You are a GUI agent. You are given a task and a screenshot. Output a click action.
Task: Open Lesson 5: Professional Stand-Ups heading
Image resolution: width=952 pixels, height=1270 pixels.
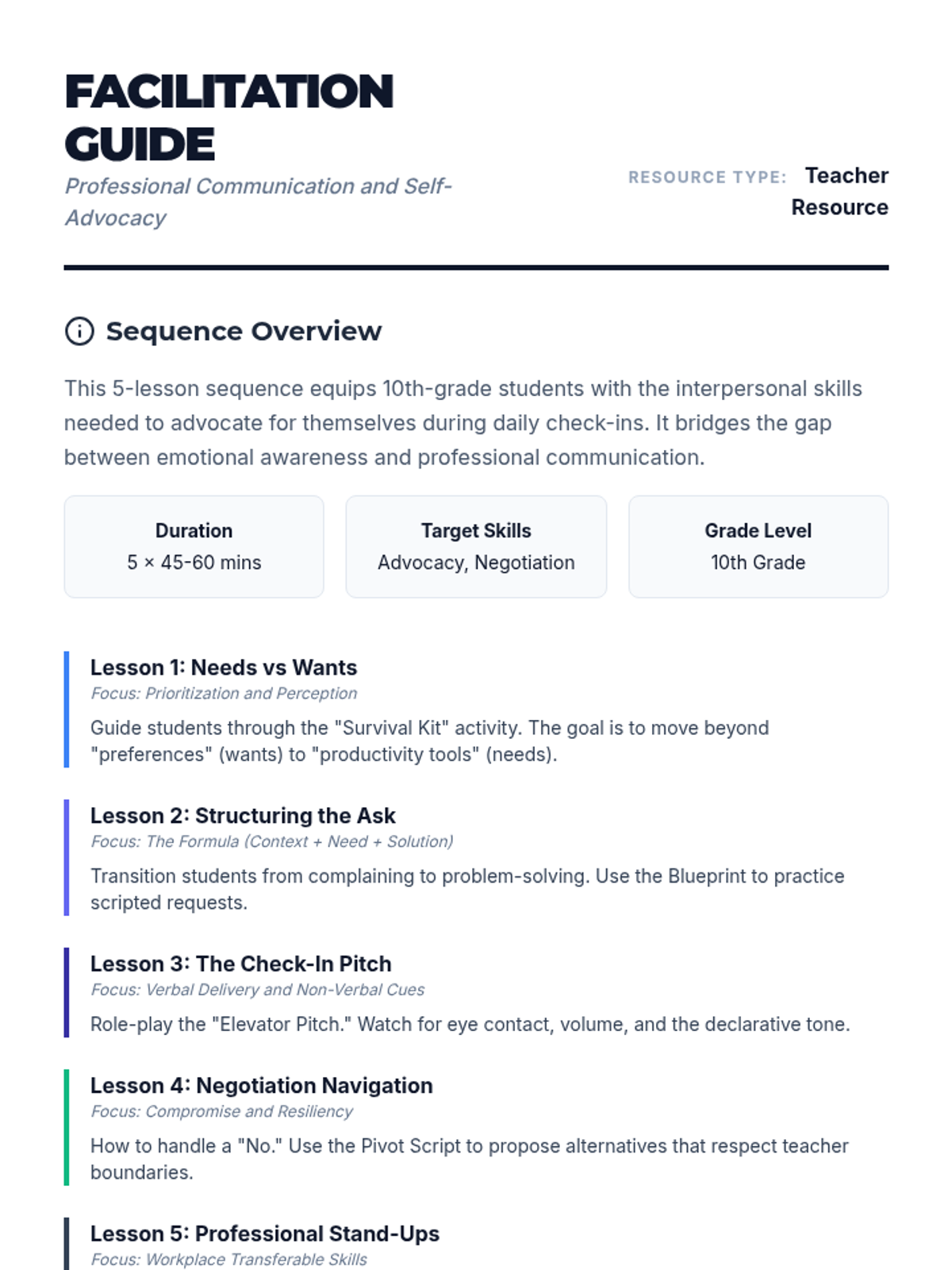tap(265, 1233)
